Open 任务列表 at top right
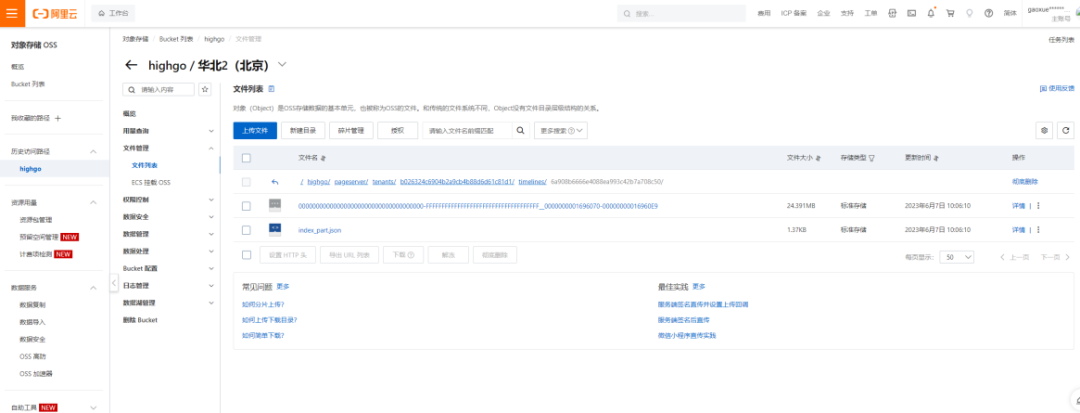This screenshot has width=1080, height=413. [1061, 40]
